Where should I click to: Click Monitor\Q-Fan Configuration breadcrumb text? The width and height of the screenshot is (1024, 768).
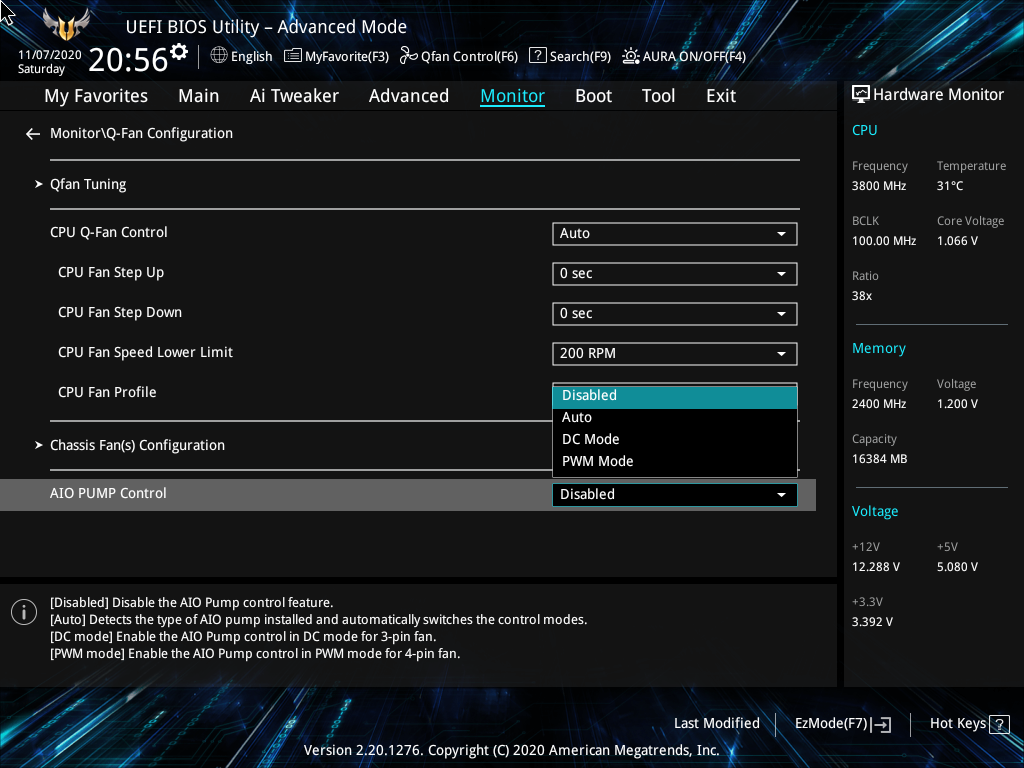(142, 133)
